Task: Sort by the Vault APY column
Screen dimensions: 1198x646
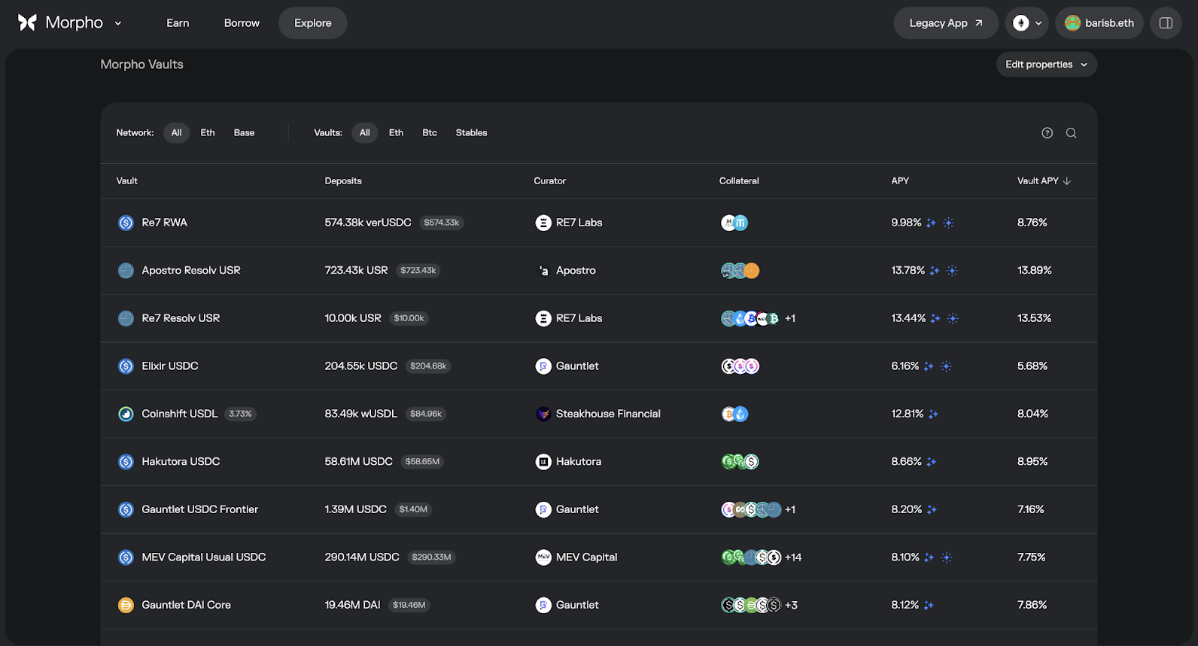Action: (x=1044, y=181)
